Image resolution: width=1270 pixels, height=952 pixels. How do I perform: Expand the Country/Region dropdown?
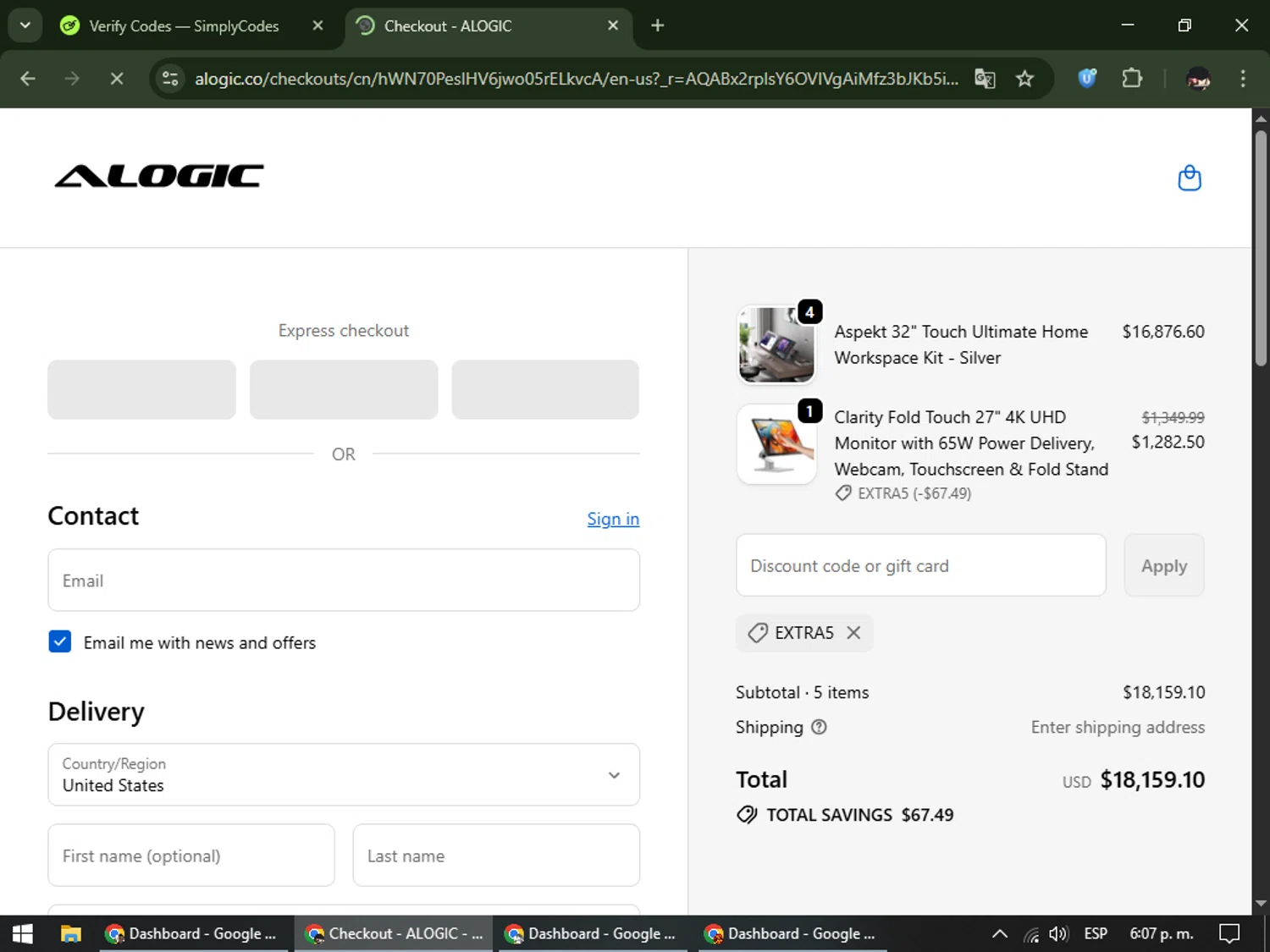point(344,774)
